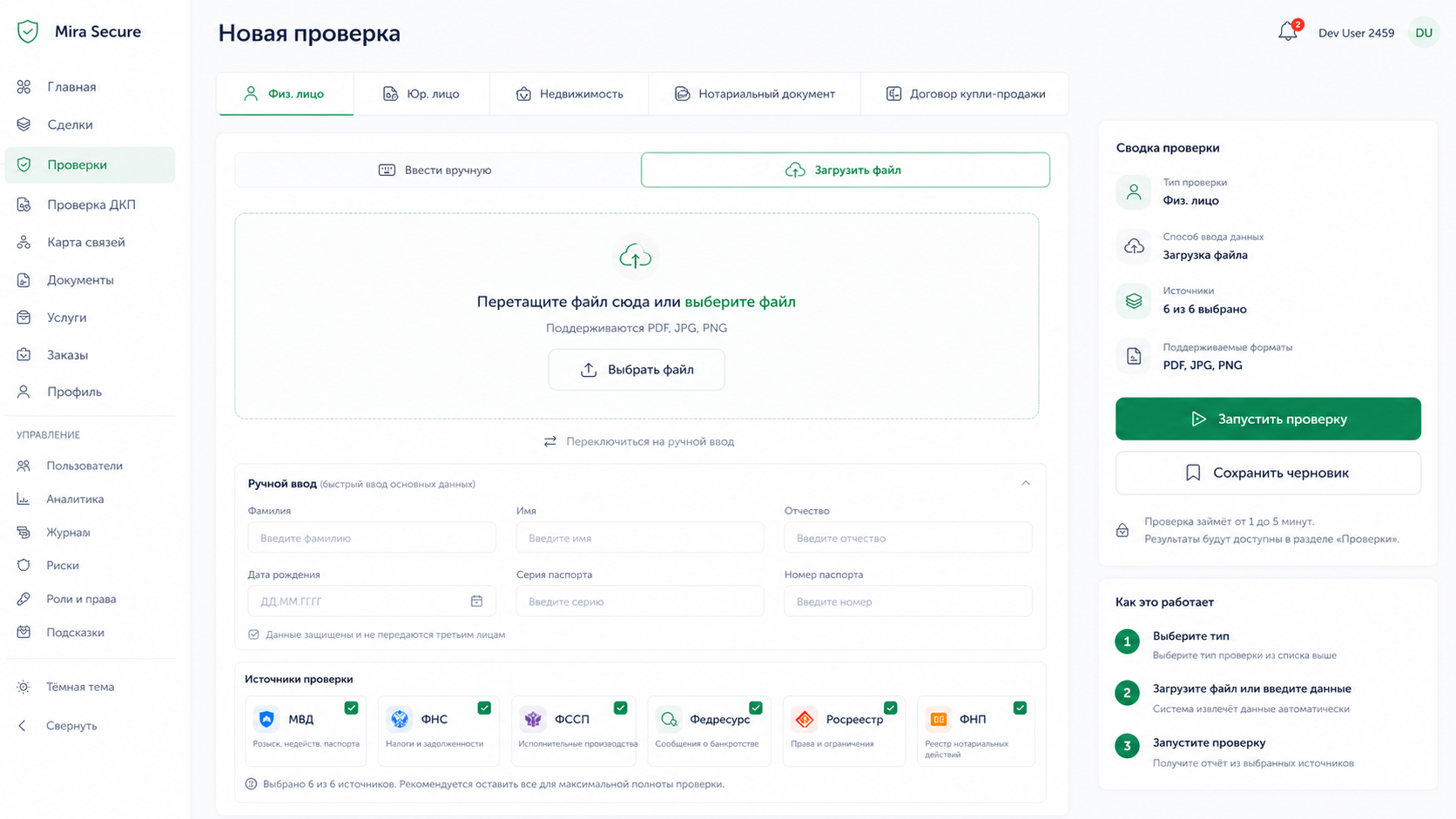Viewport: 1456px width, 819px height.
Task: Collapse the Ручной ввод section chevron
Action: coord(1026,483)
